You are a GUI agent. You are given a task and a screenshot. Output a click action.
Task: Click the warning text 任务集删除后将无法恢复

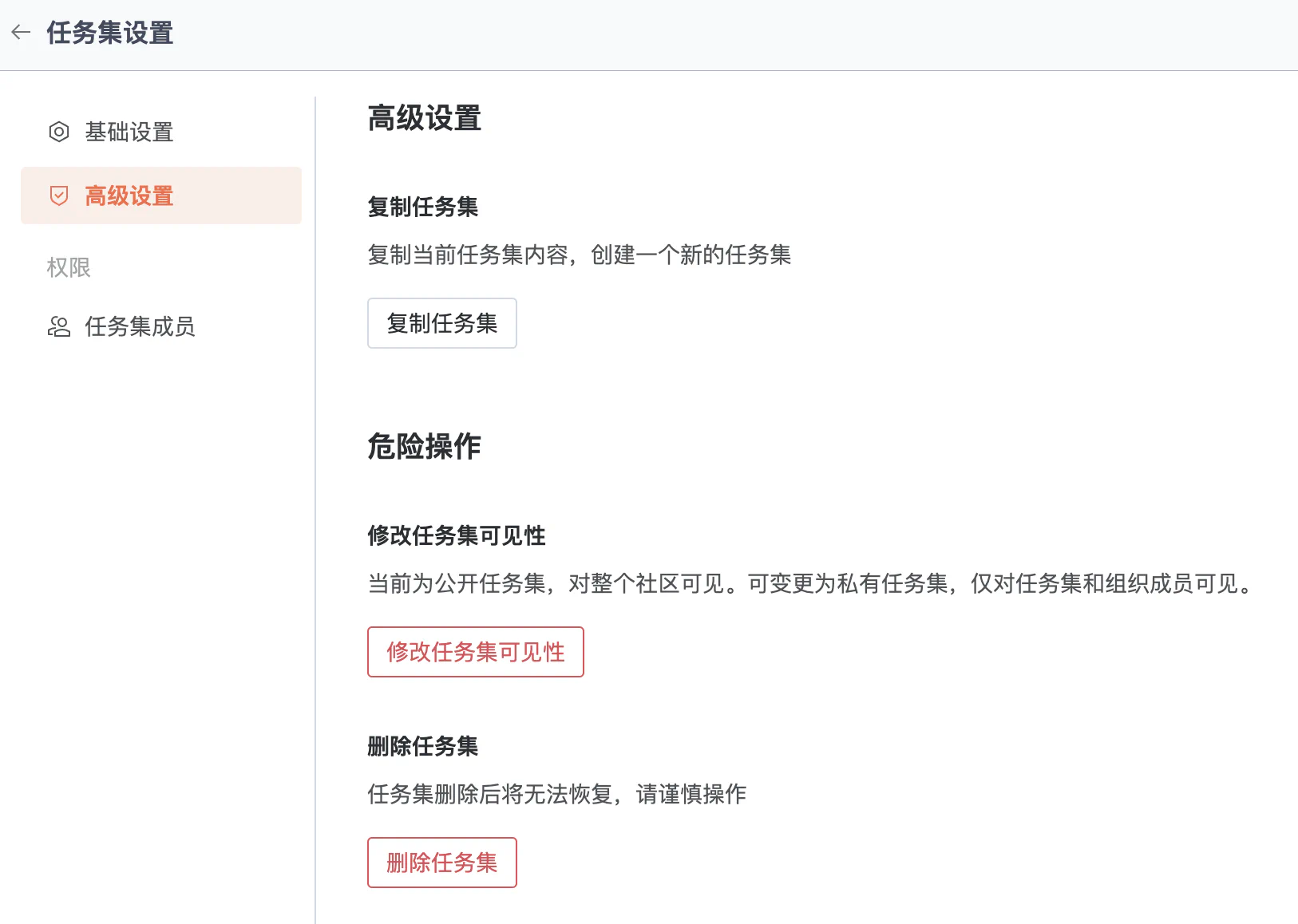coord(556,794)
